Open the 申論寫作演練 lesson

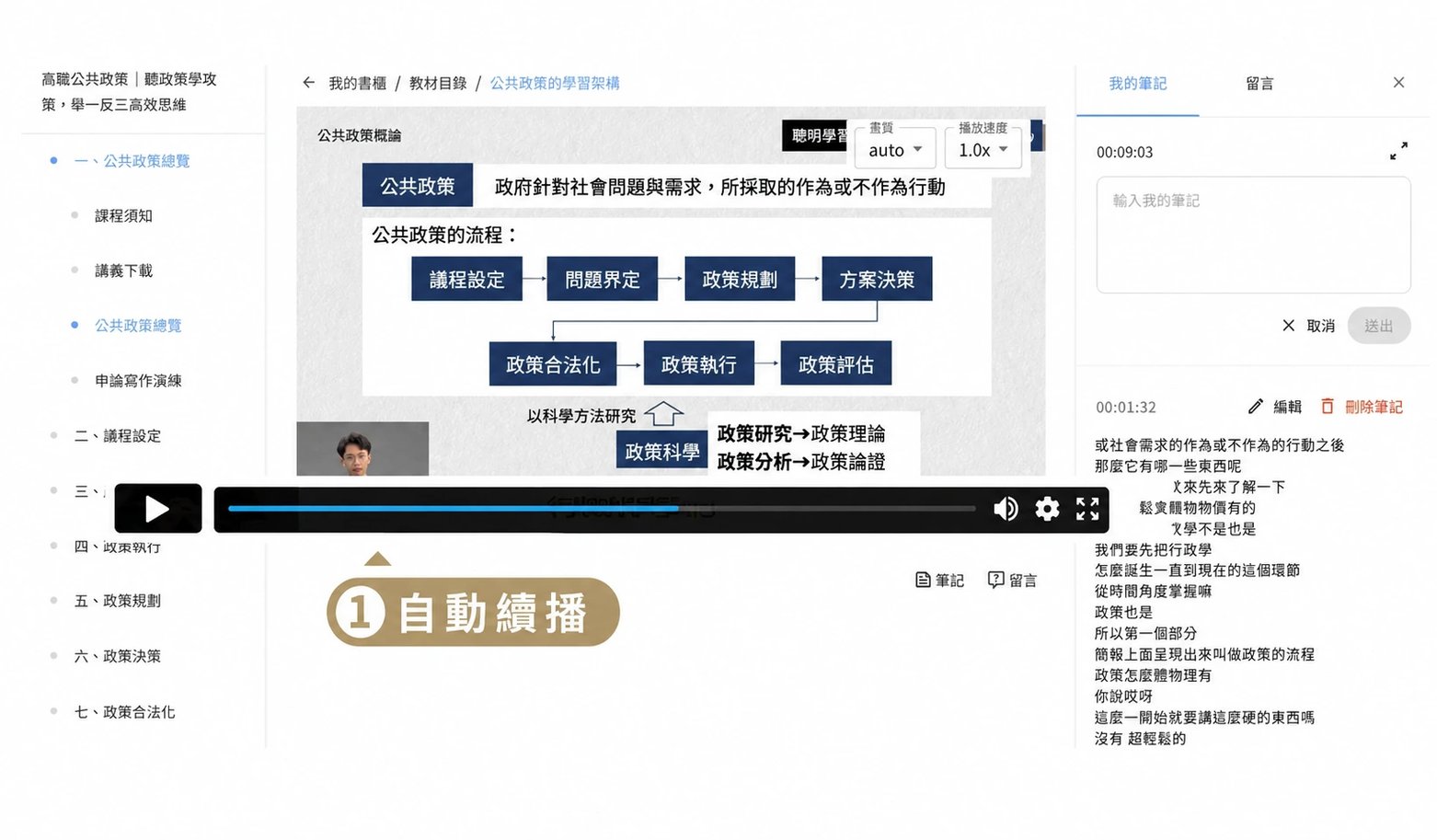138,381
